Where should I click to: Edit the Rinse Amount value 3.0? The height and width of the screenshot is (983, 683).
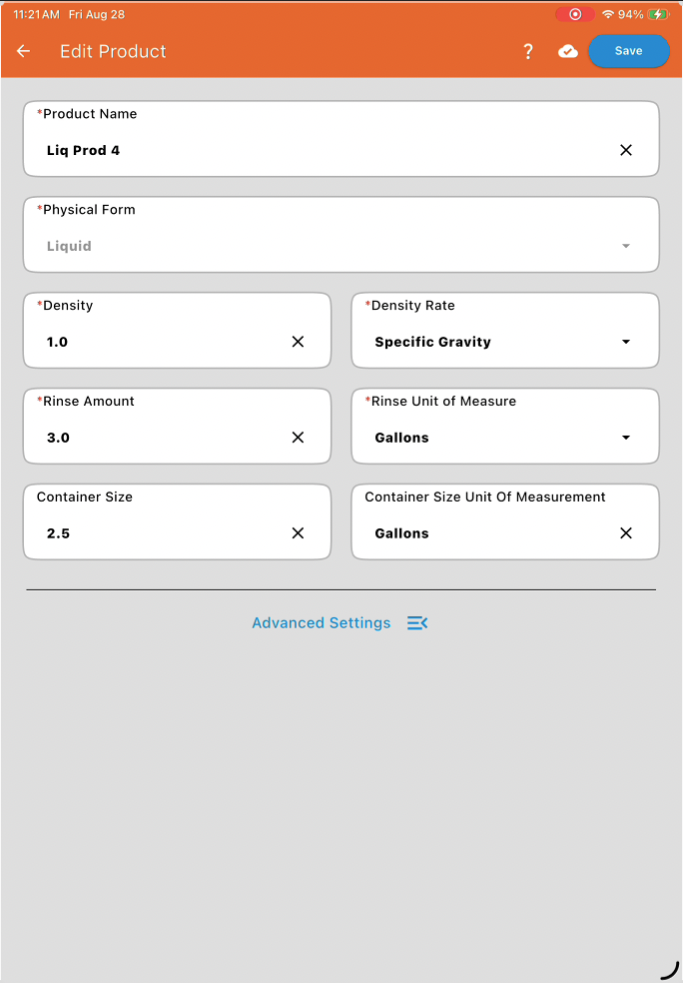(58, 438)
